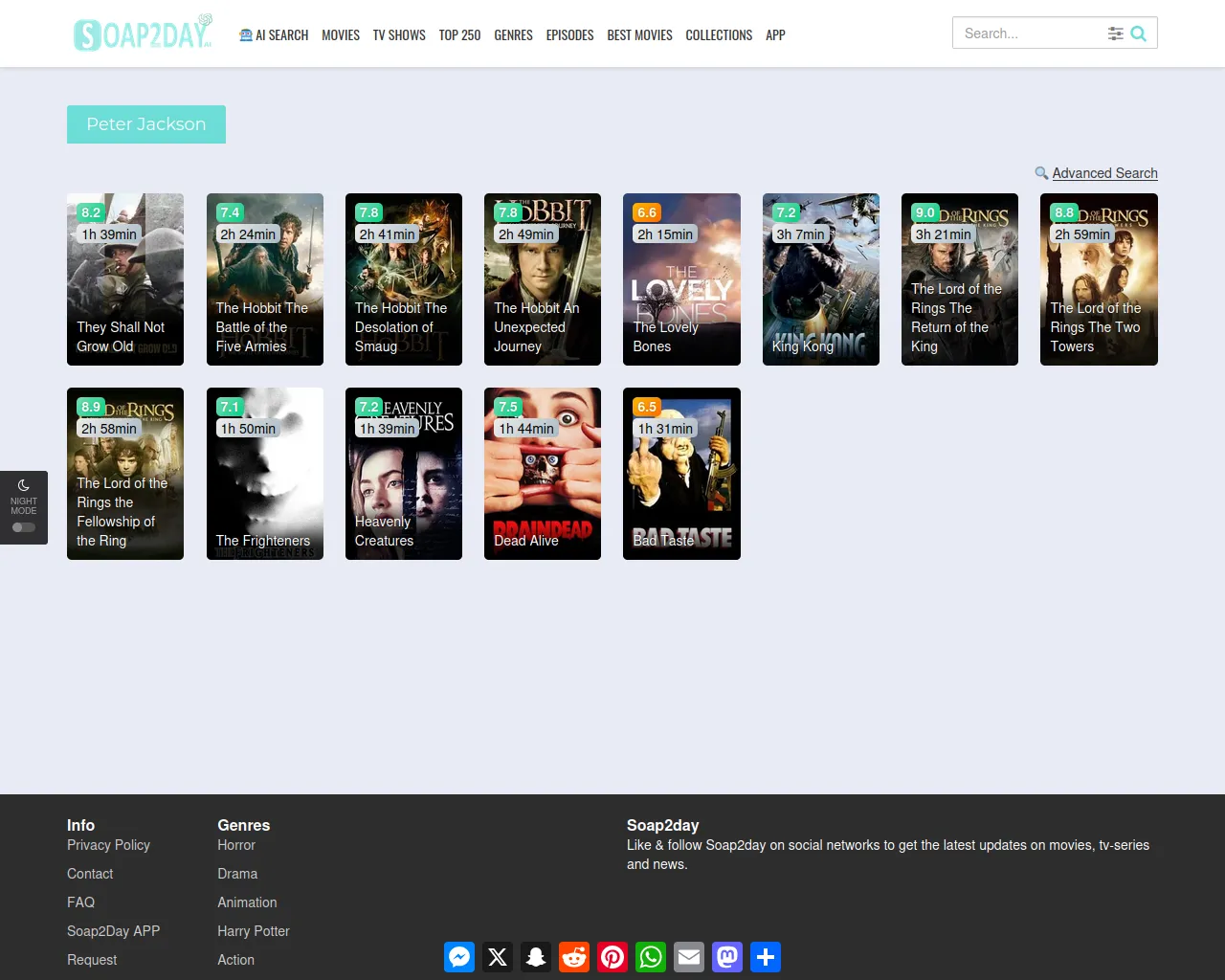Open Request footer link
This screenshot has height=980, width=1225.
point(92,960)
